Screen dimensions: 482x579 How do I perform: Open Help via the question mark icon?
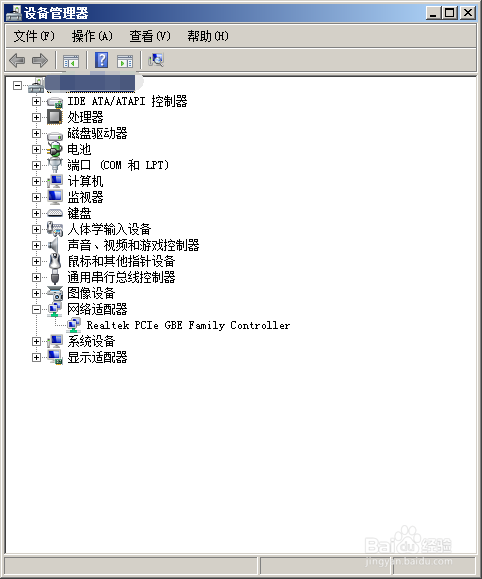[101, 60]
